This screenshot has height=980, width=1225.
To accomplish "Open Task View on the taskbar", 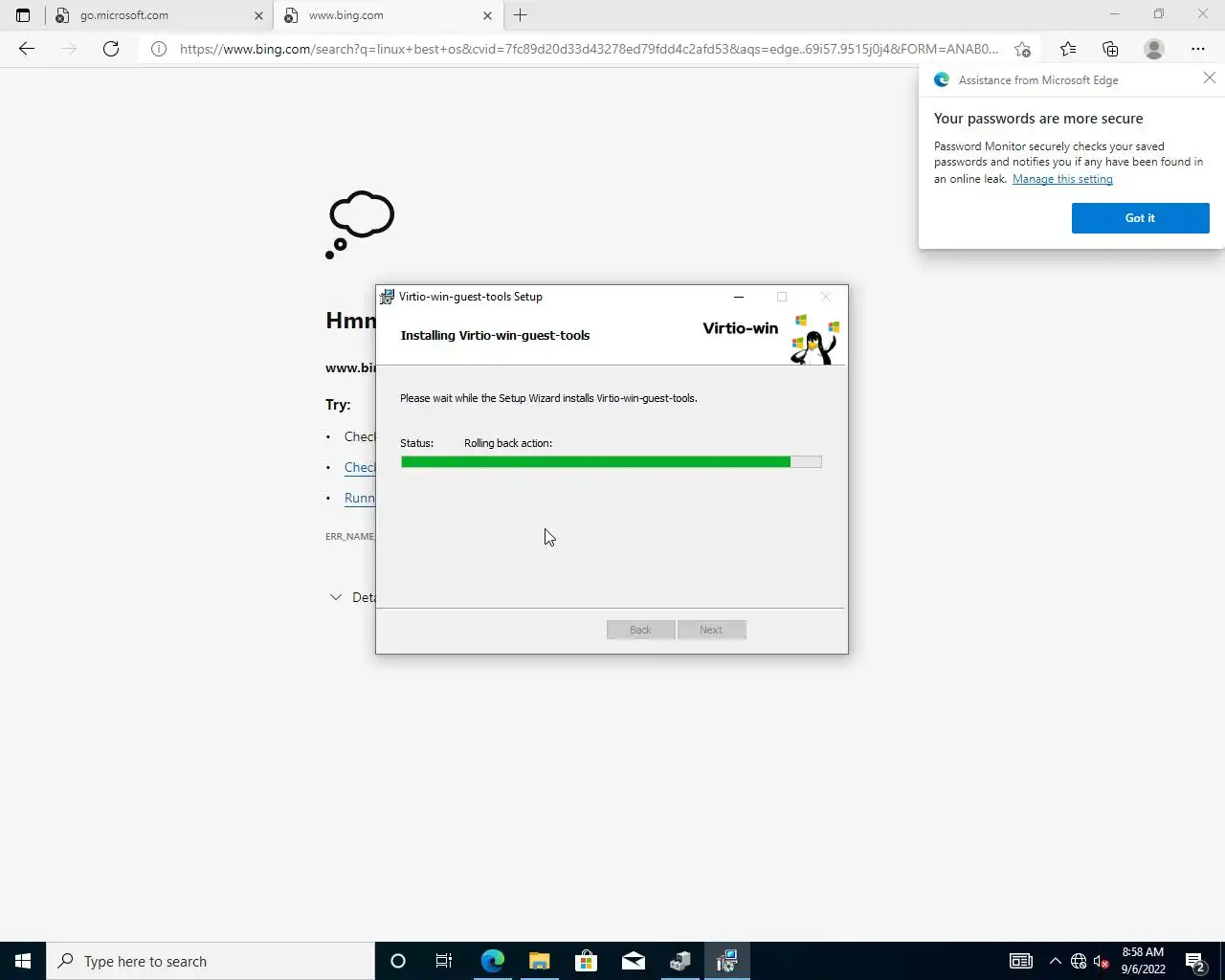I will 444,961.
